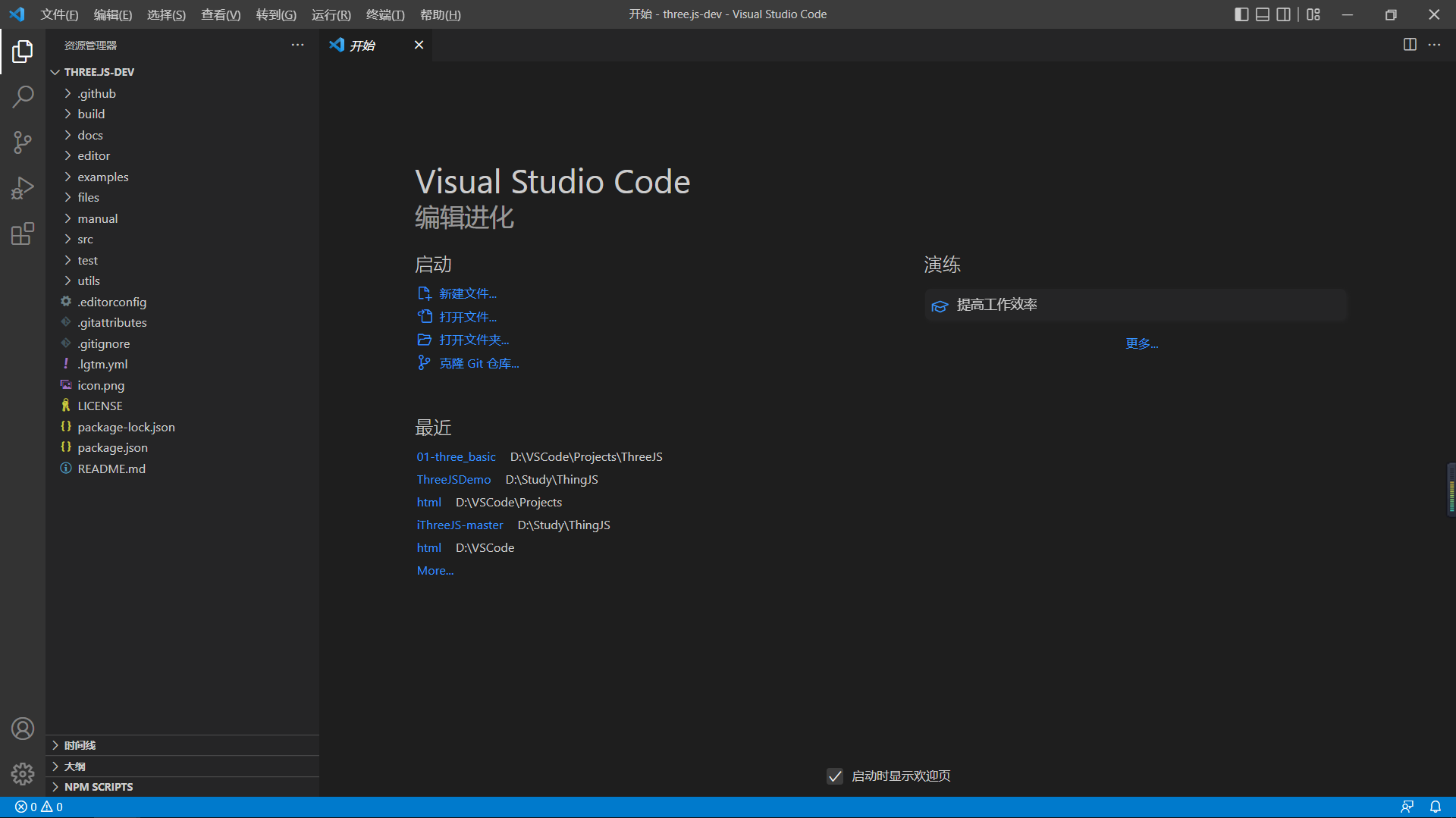Image resolution: width=1456 pixels, height=818 pixels.
Task: Open icon.png file
Action: coord(101,385)
